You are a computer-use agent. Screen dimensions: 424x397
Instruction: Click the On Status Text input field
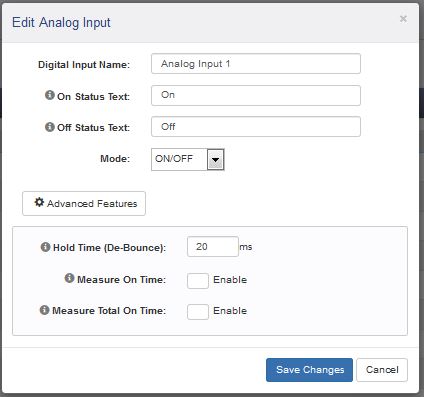tap(256, 95)
